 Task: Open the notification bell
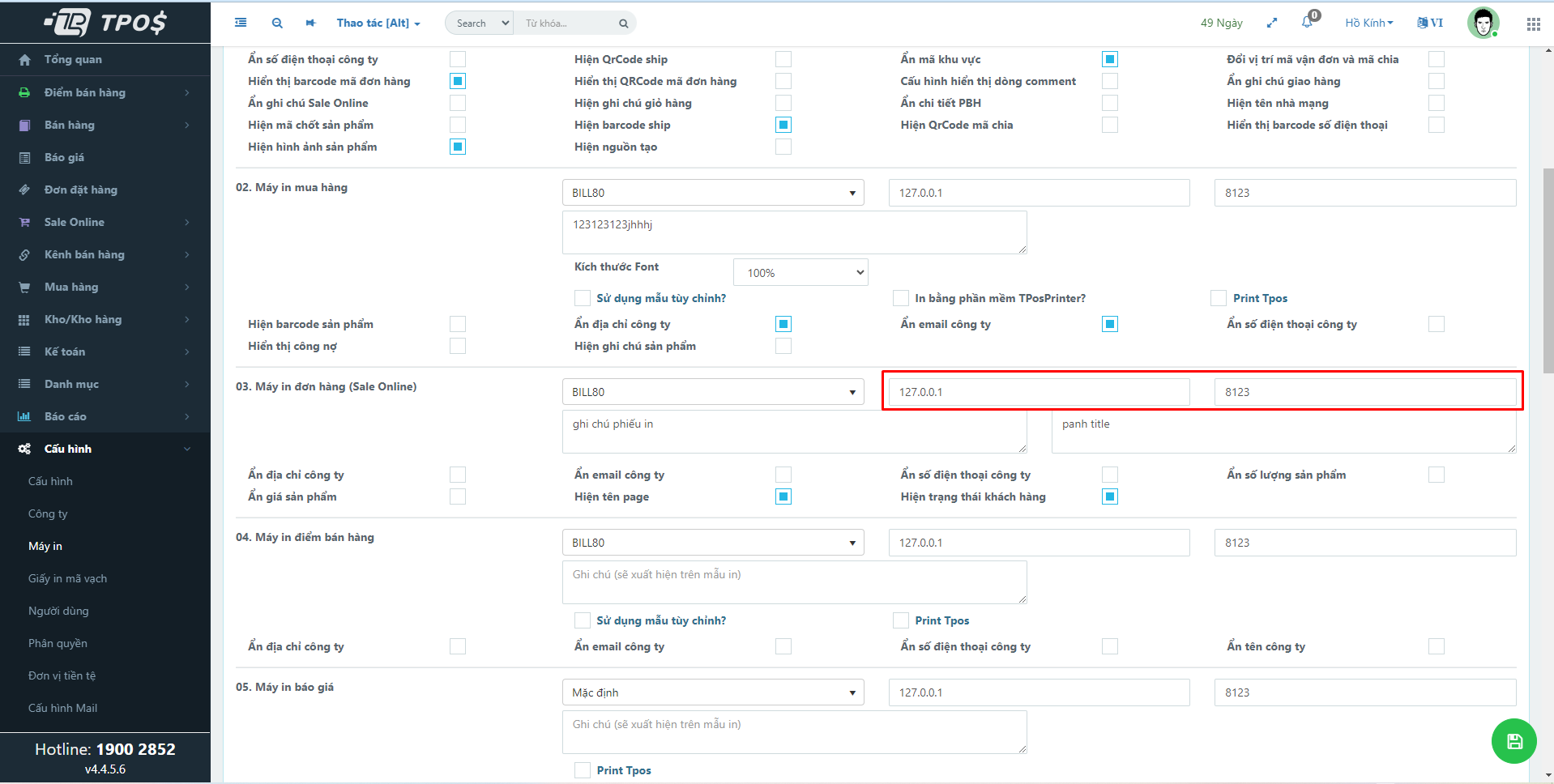click(1307, 23)
